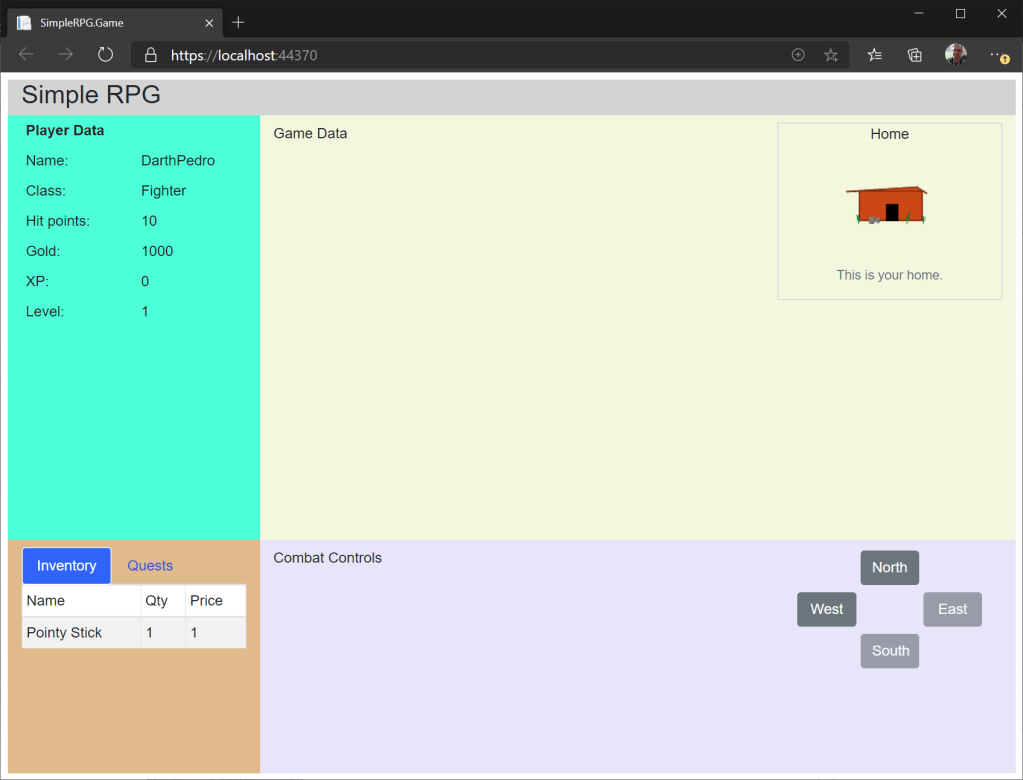Click the user profile avatar
The image size is (1023, 780).
(x=956, y=55)
